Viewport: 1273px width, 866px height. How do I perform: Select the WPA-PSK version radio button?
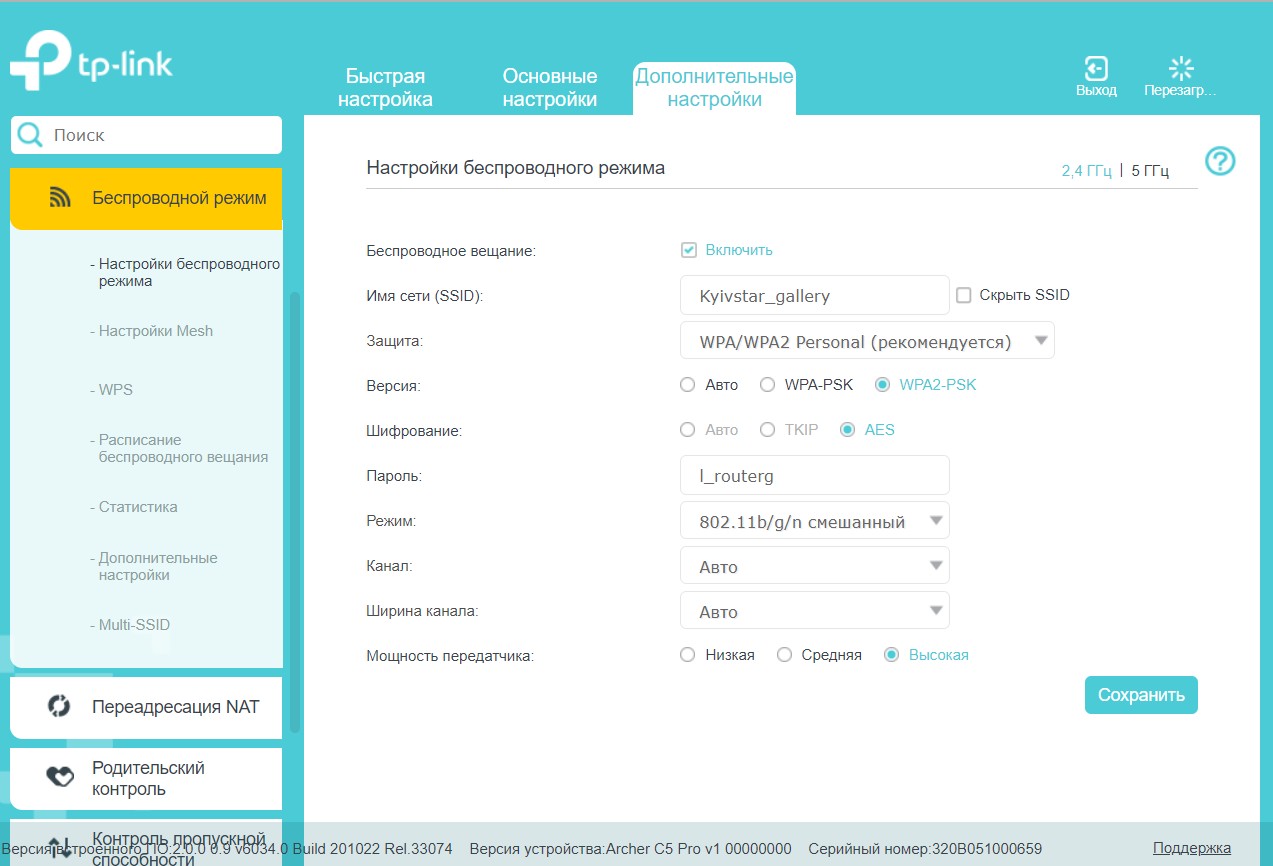(768, 385)
